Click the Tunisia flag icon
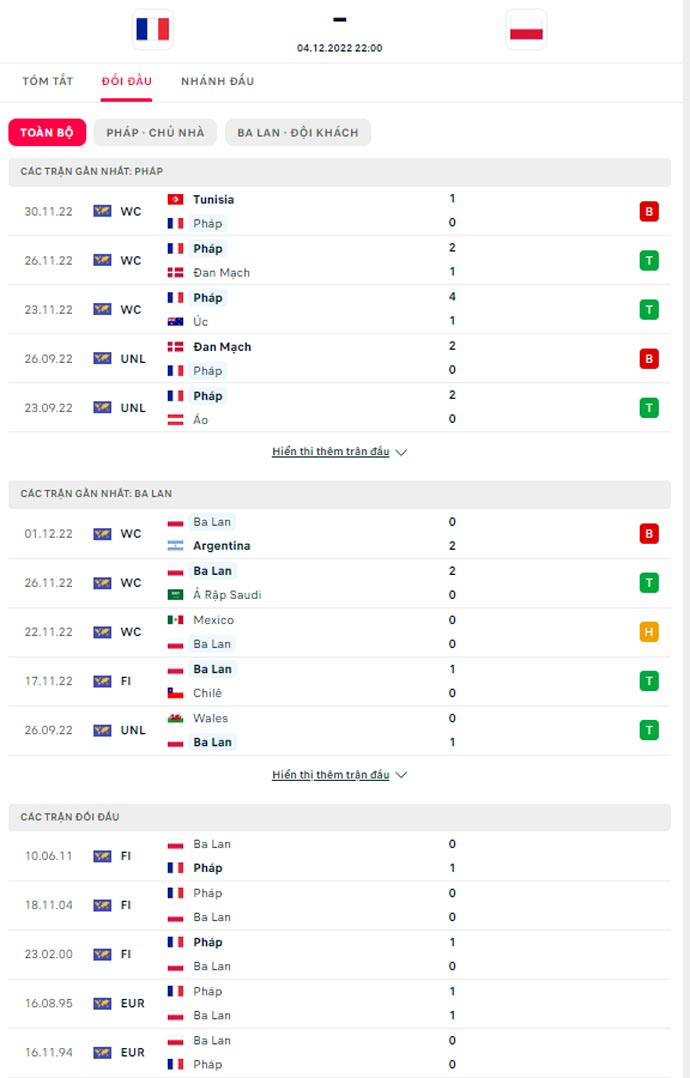690x1078 pixels. 175,199
